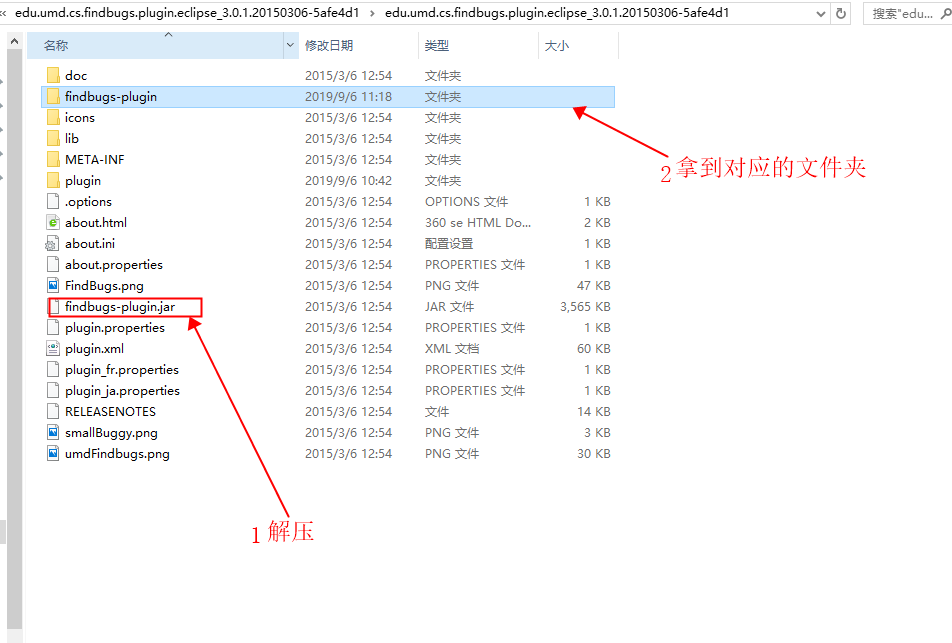Select the file name icons

pyautogui.click(x=80, y=117)
